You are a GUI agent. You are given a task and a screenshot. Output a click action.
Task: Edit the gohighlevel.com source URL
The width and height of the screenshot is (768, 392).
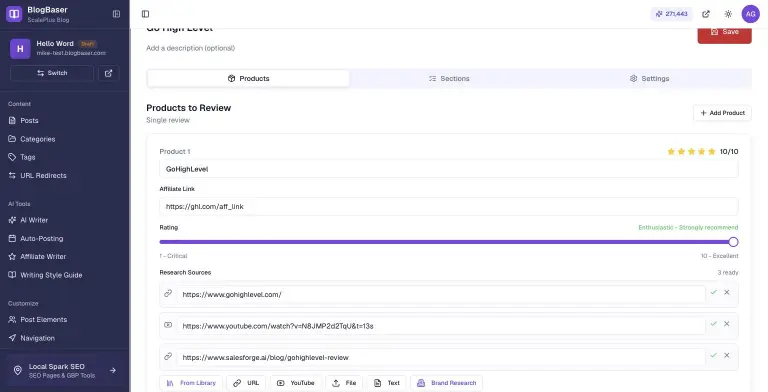point(441,294)
